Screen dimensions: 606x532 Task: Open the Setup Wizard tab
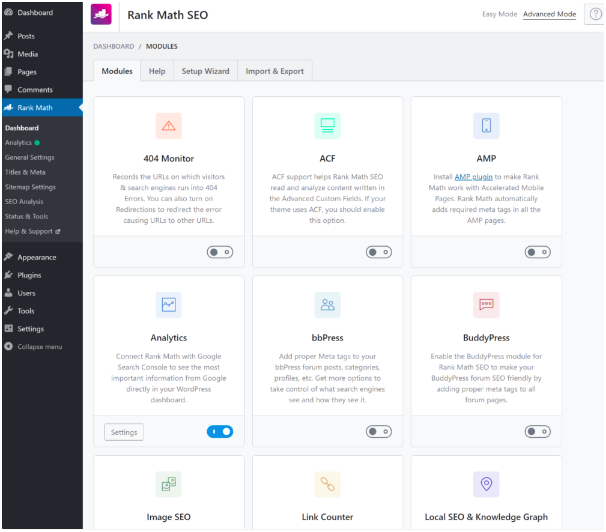[205, 71]
